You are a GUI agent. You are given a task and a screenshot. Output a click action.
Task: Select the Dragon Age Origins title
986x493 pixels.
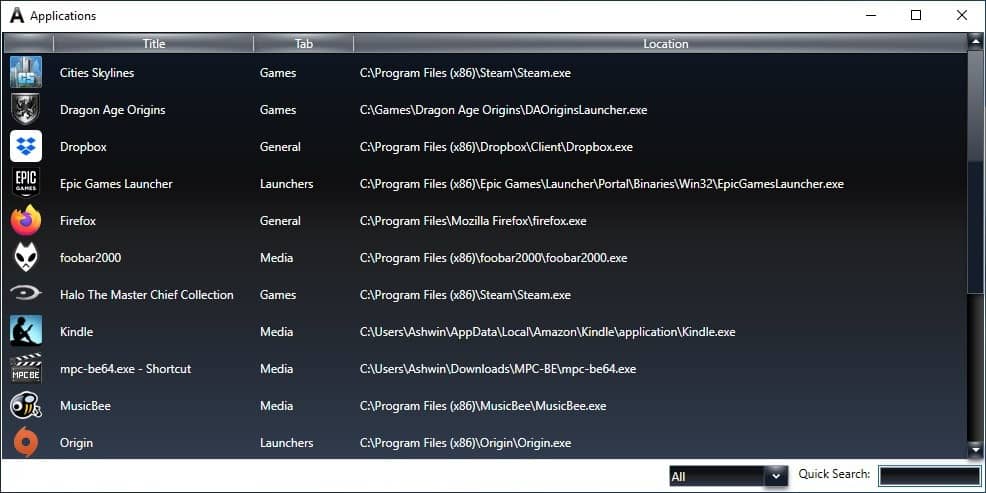pos(113,110)
